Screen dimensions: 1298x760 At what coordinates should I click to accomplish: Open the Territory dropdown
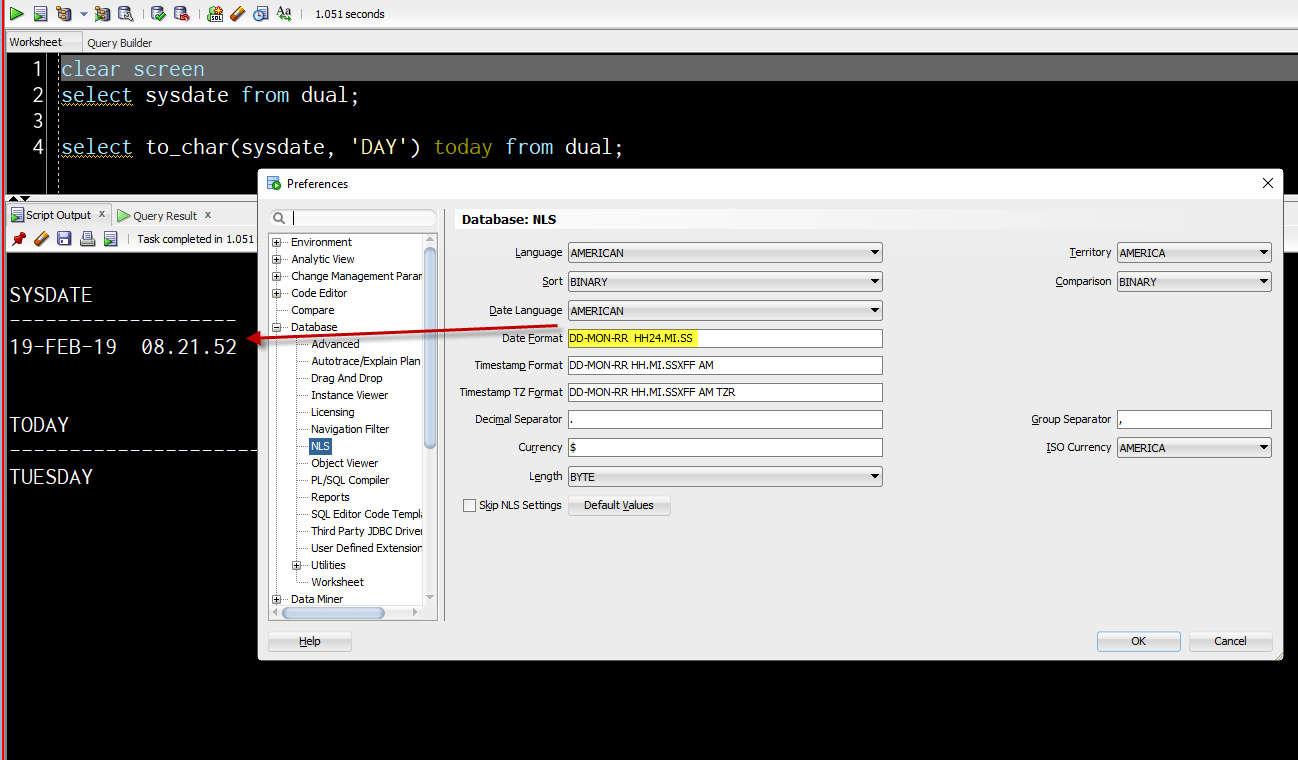(x=1194, y=253)
